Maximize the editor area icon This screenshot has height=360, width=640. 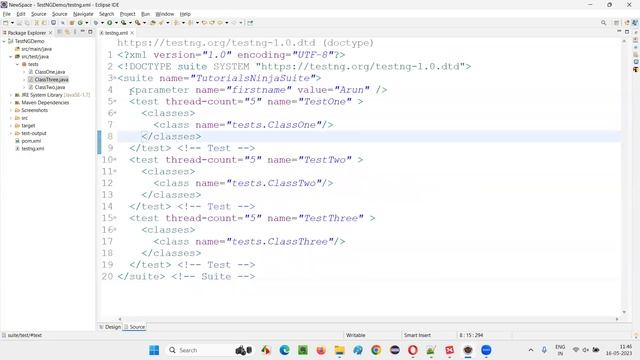point(627,31)
